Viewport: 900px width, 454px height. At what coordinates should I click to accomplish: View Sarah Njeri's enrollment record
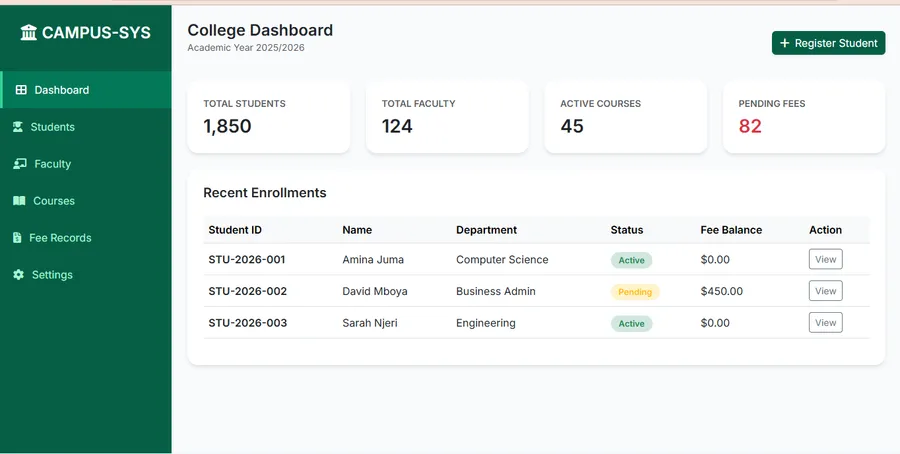[x=825, y=323]
